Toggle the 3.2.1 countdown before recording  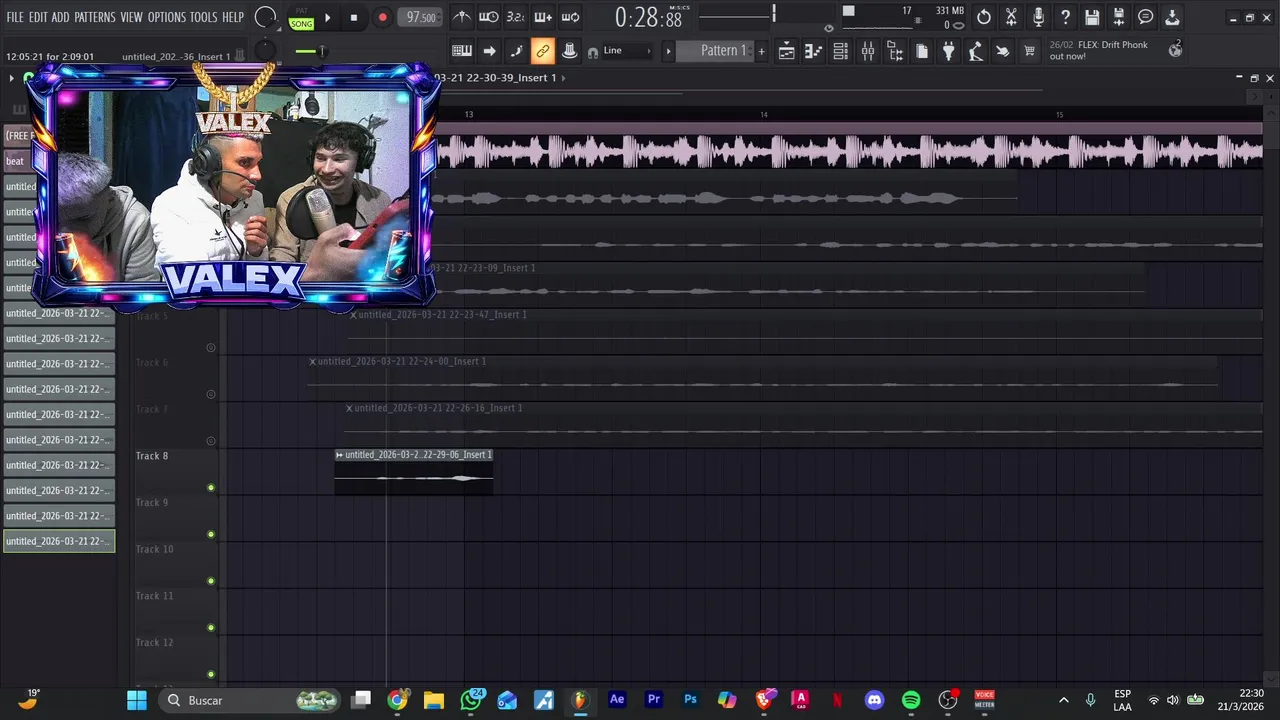(x=516, y=17)
